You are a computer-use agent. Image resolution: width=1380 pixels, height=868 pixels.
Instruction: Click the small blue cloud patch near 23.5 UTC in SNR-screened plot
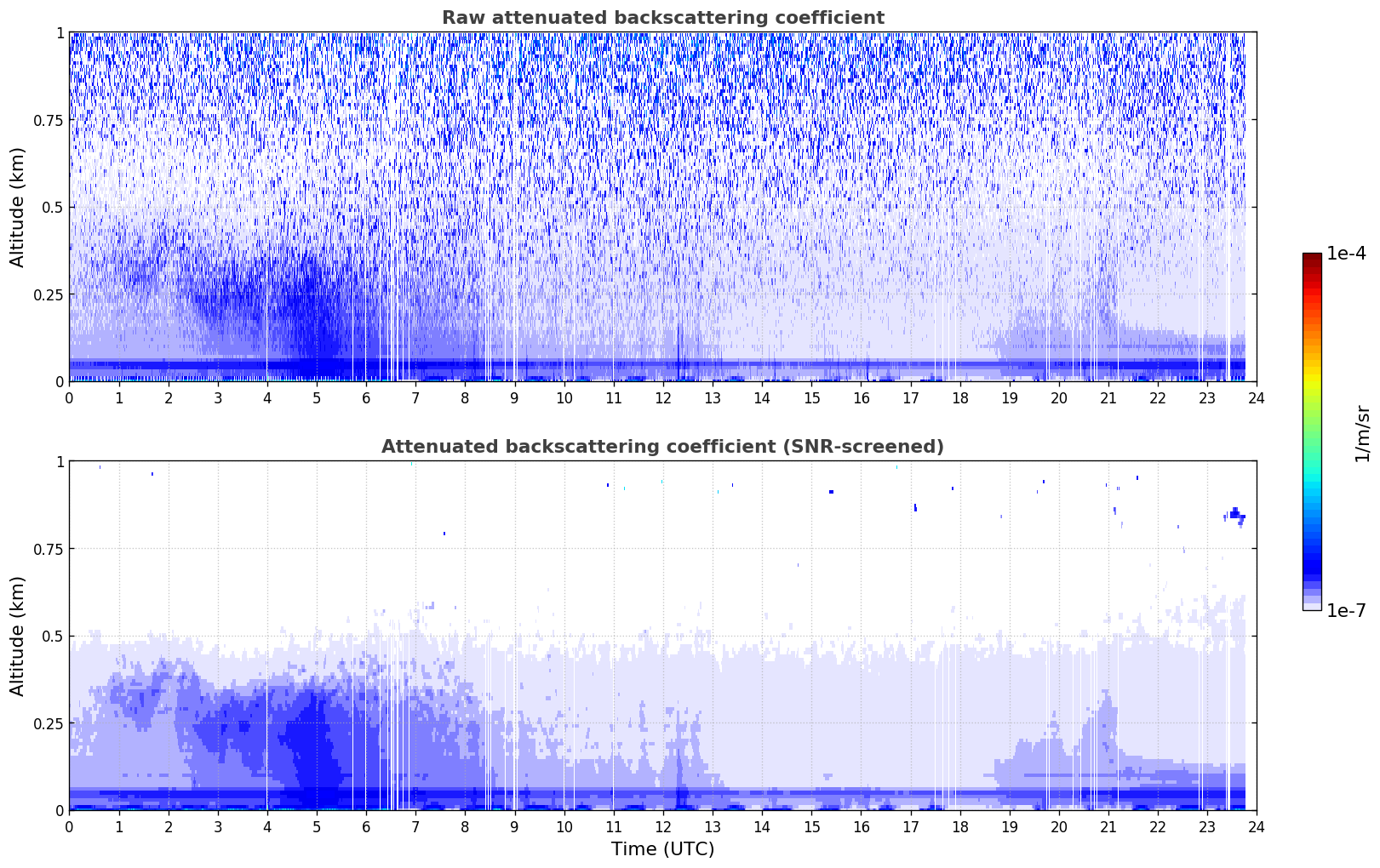(x=1235, y=517)
